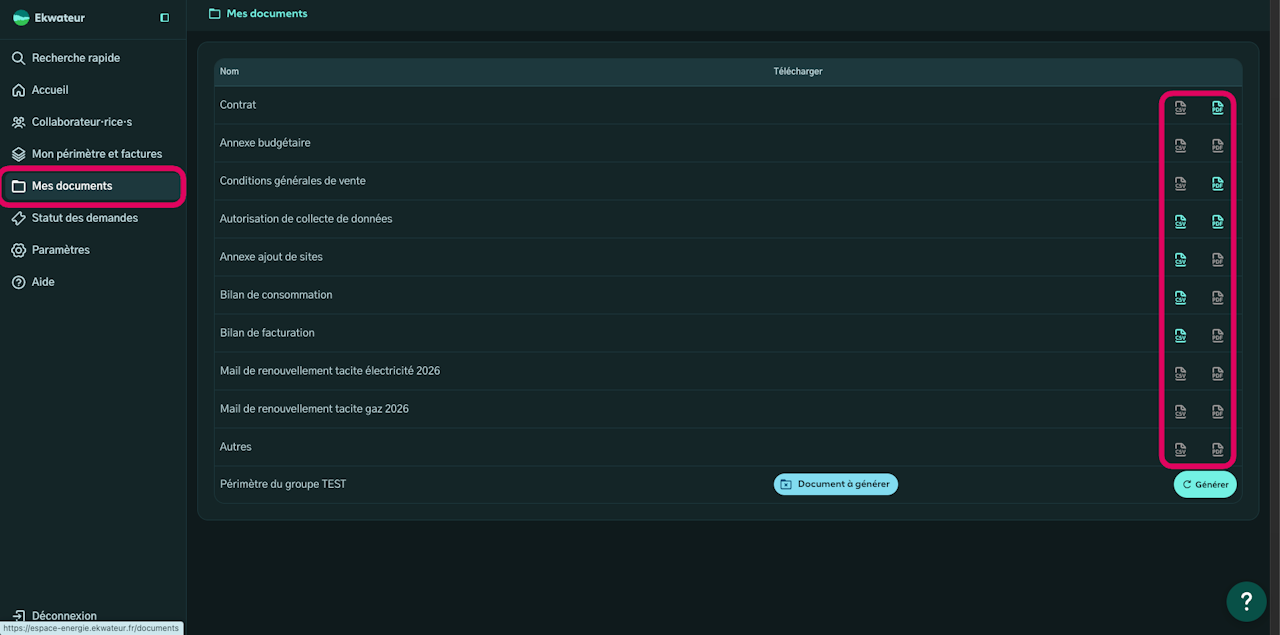The width and height of the screenshot is (1280, 635).
Task: Click the Générer button
Action: coord(1205,484)
